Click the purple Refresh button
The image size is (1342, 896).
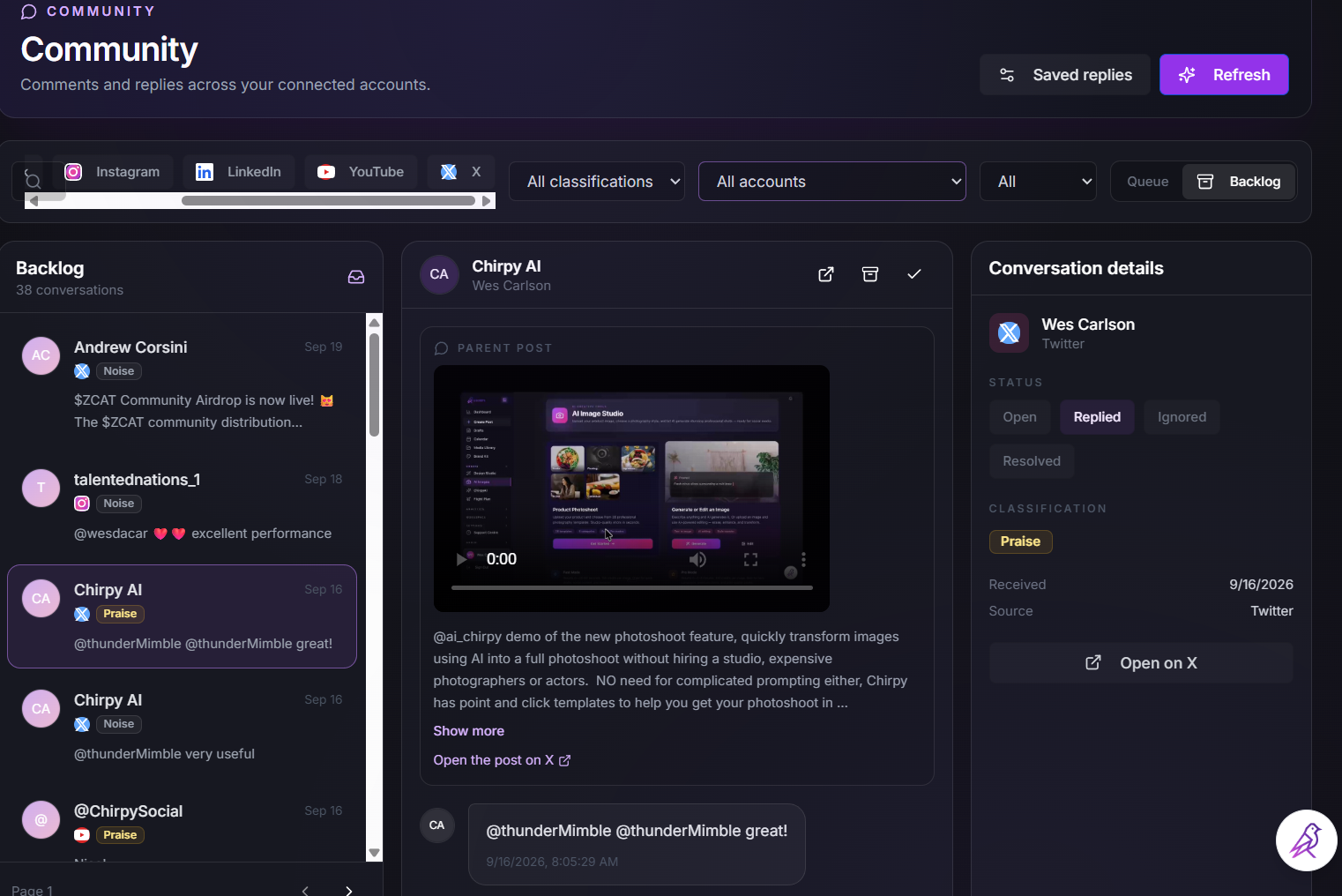coord(1224,75)
